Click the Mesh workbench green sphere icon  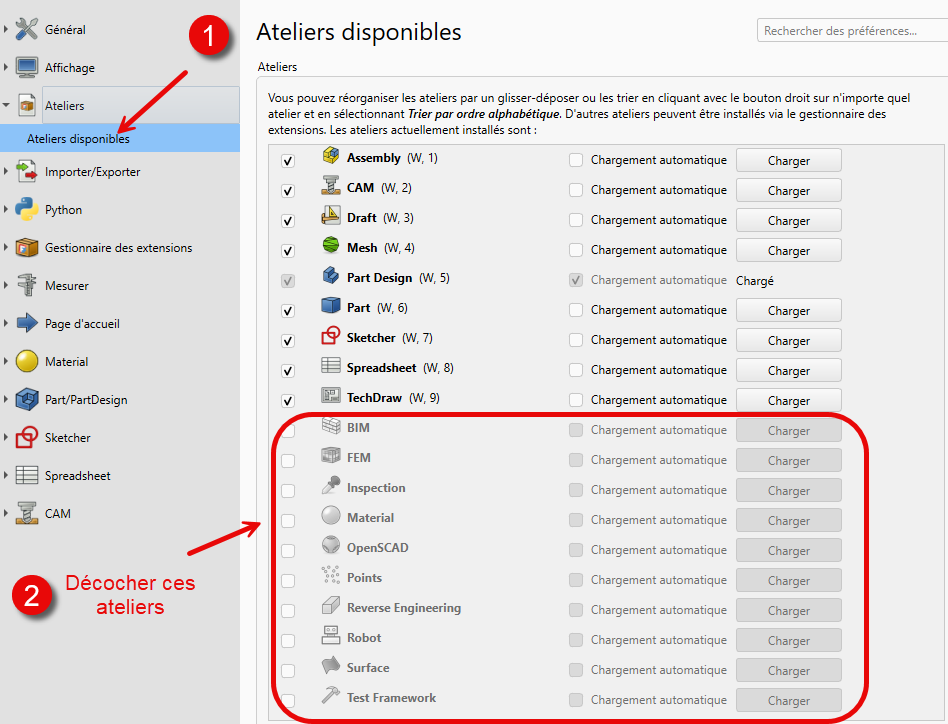pos(331,247)
